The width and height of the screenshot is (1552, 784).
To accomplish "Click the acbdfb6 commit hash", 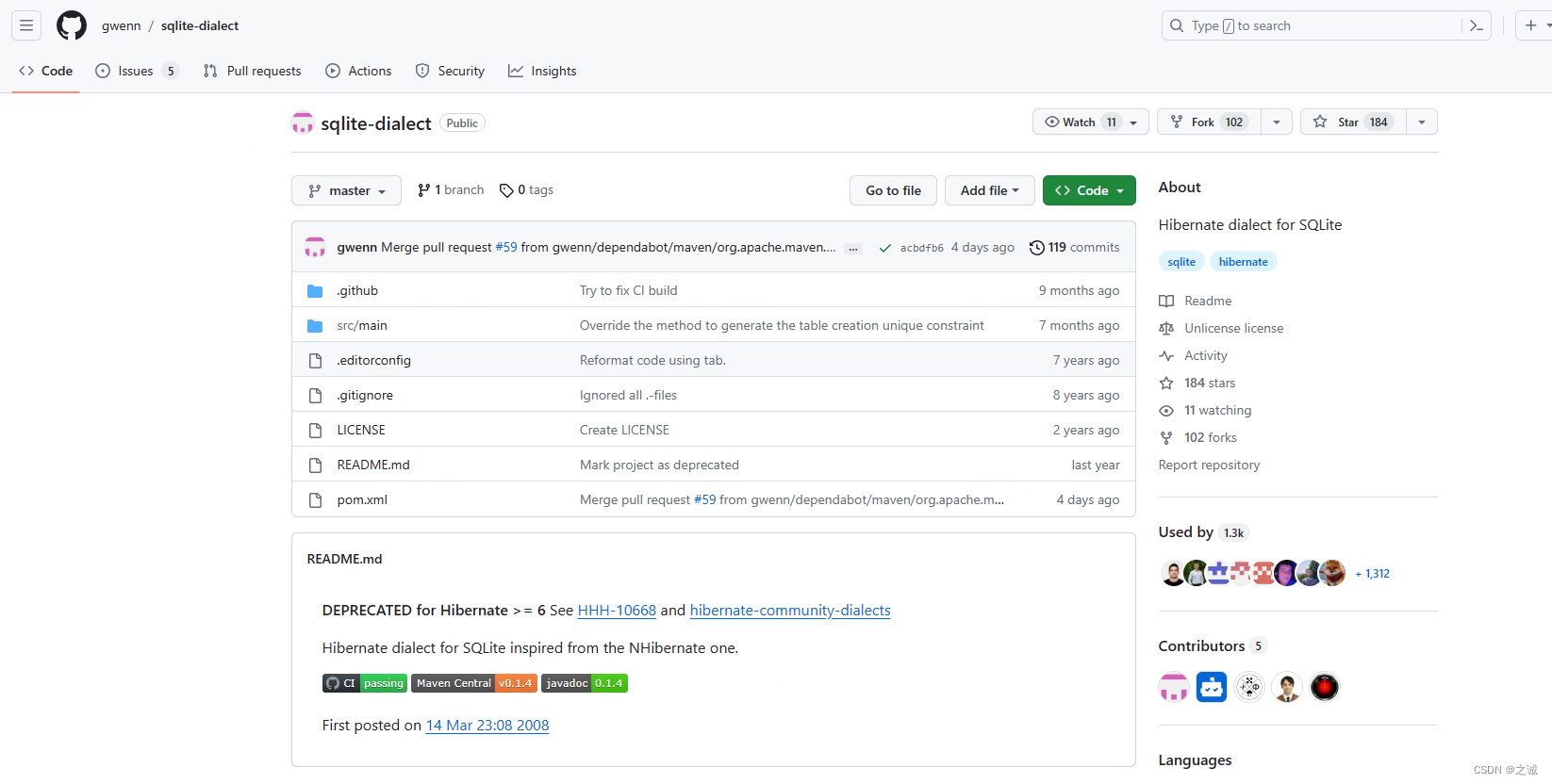I will [x=921, y=249].
